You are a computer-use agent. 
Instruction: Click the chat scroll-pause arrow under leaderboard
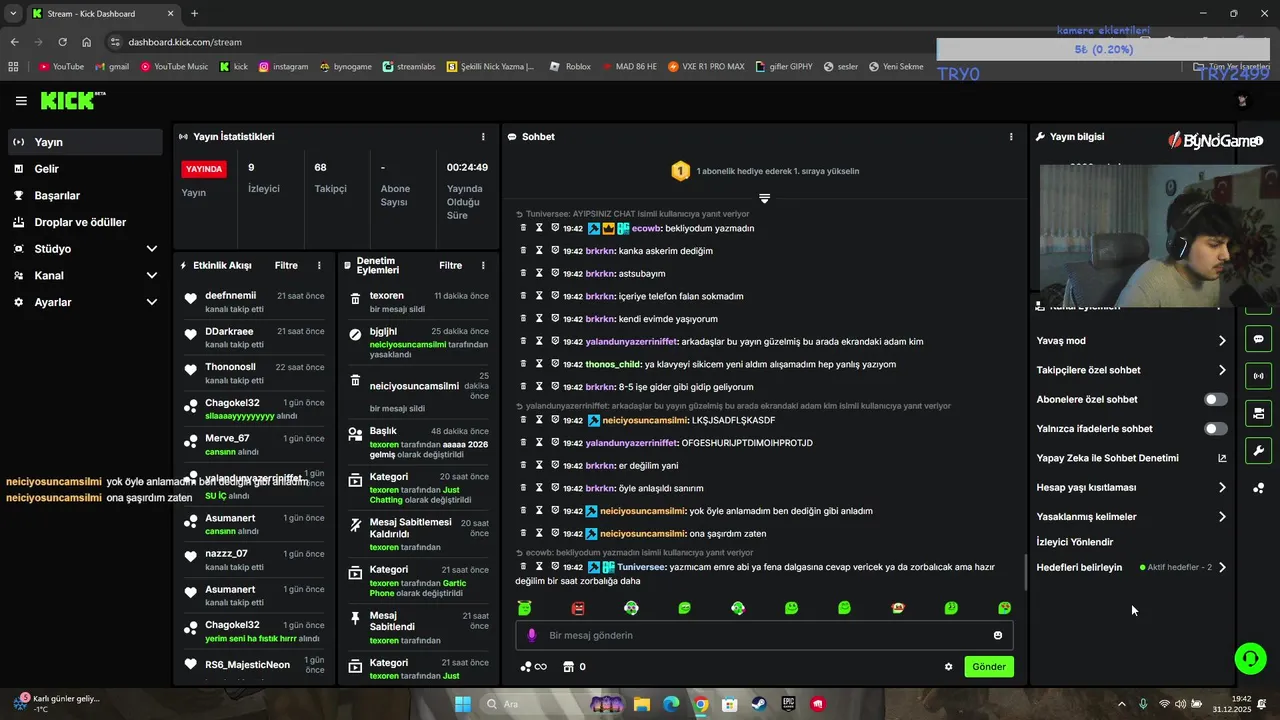(x=764, y=198)
